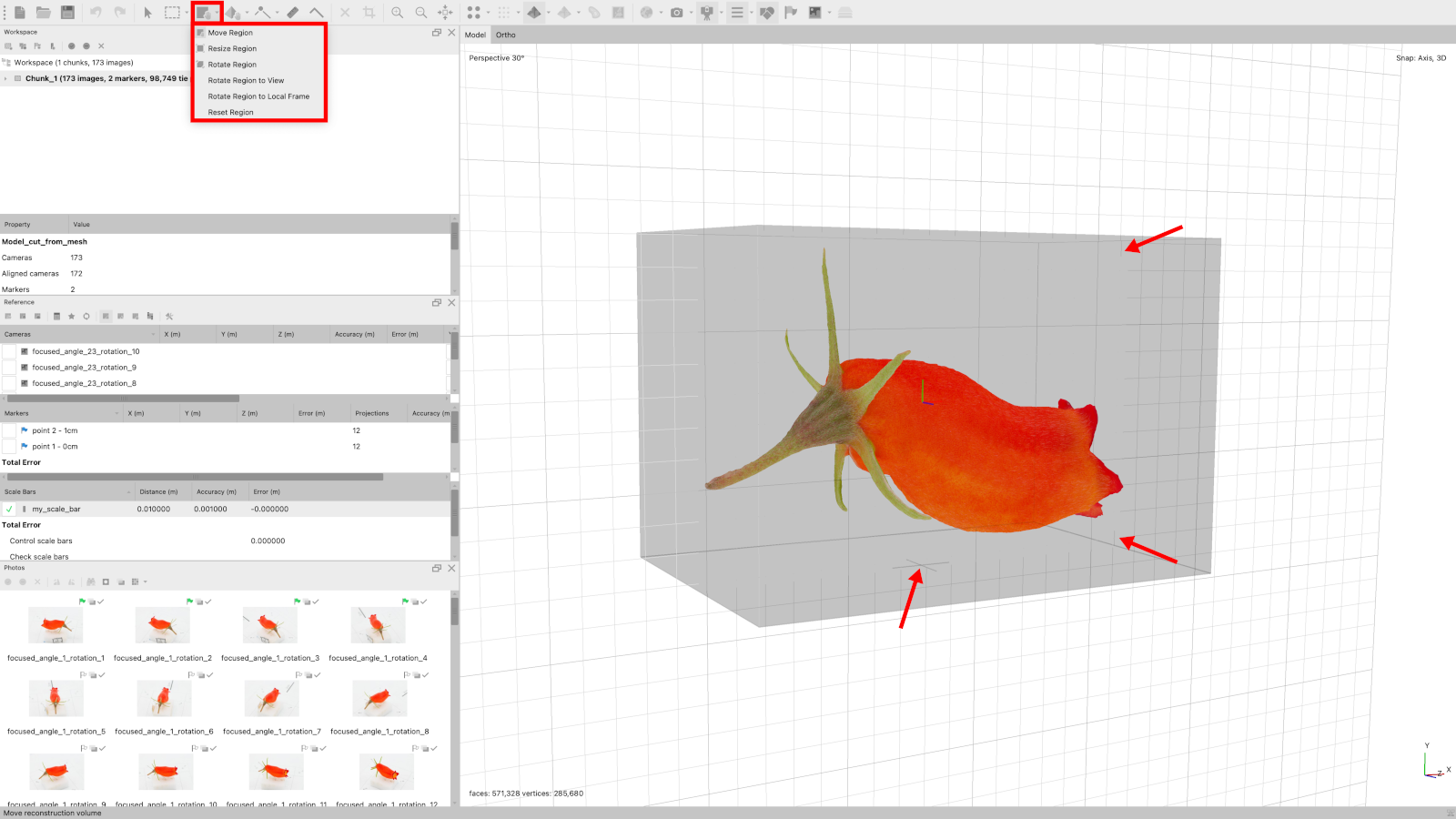Click the Move Region tool icon
Viewport: 1456px width, 819px height.
[204, 13]
